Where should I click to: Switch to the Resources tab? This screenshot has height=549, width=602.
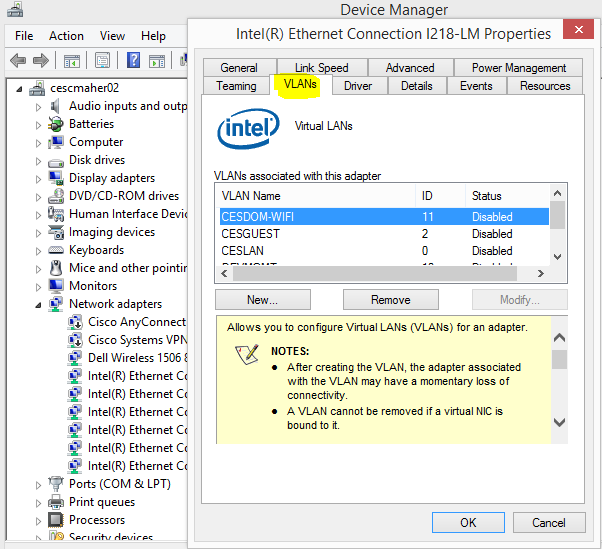545,86
